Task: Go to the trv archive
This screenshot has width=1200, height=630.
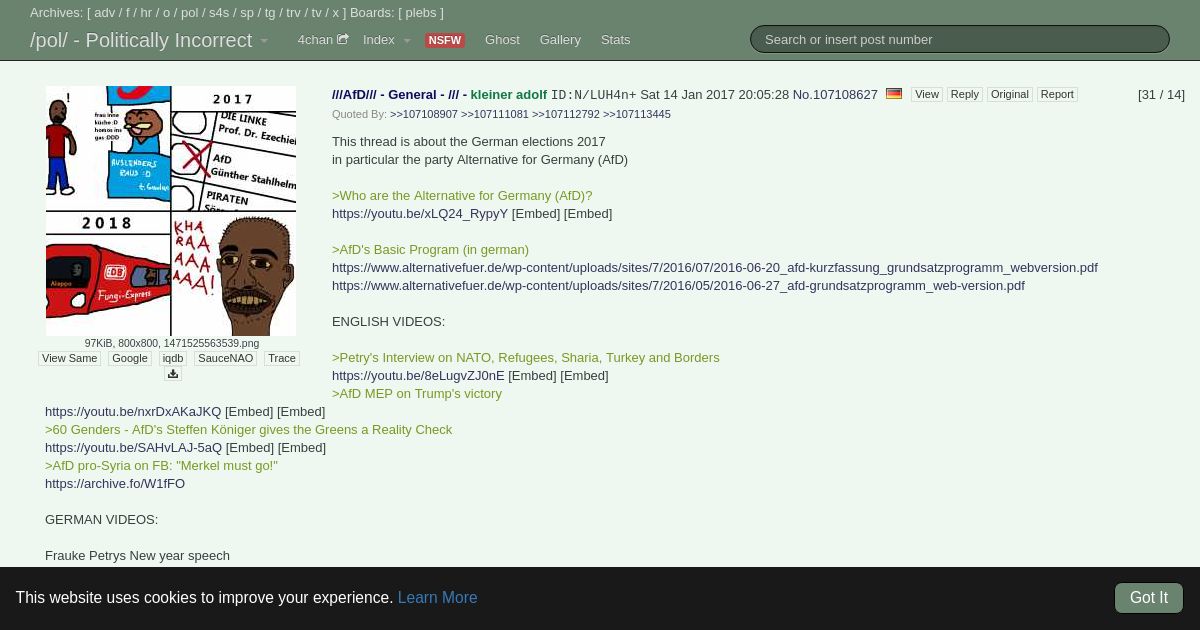Action: pyautogui.click(x=293, y=13)
